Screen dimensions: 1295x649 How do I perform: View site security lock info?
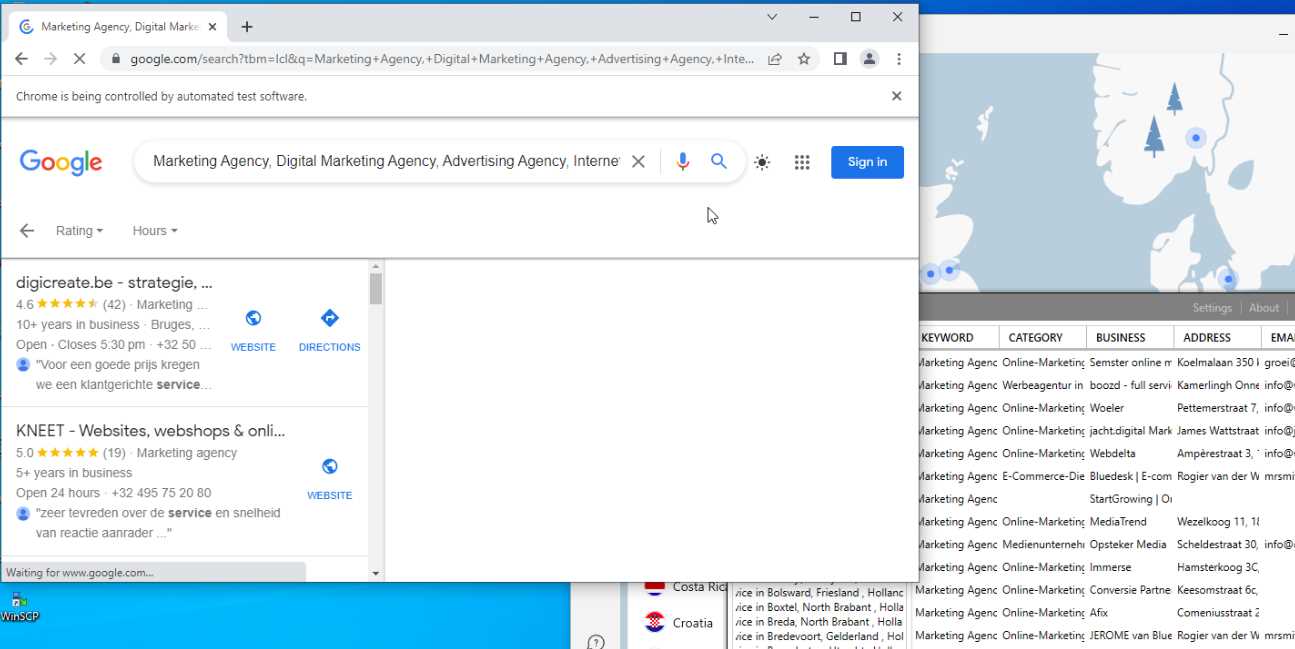[115, 59]
